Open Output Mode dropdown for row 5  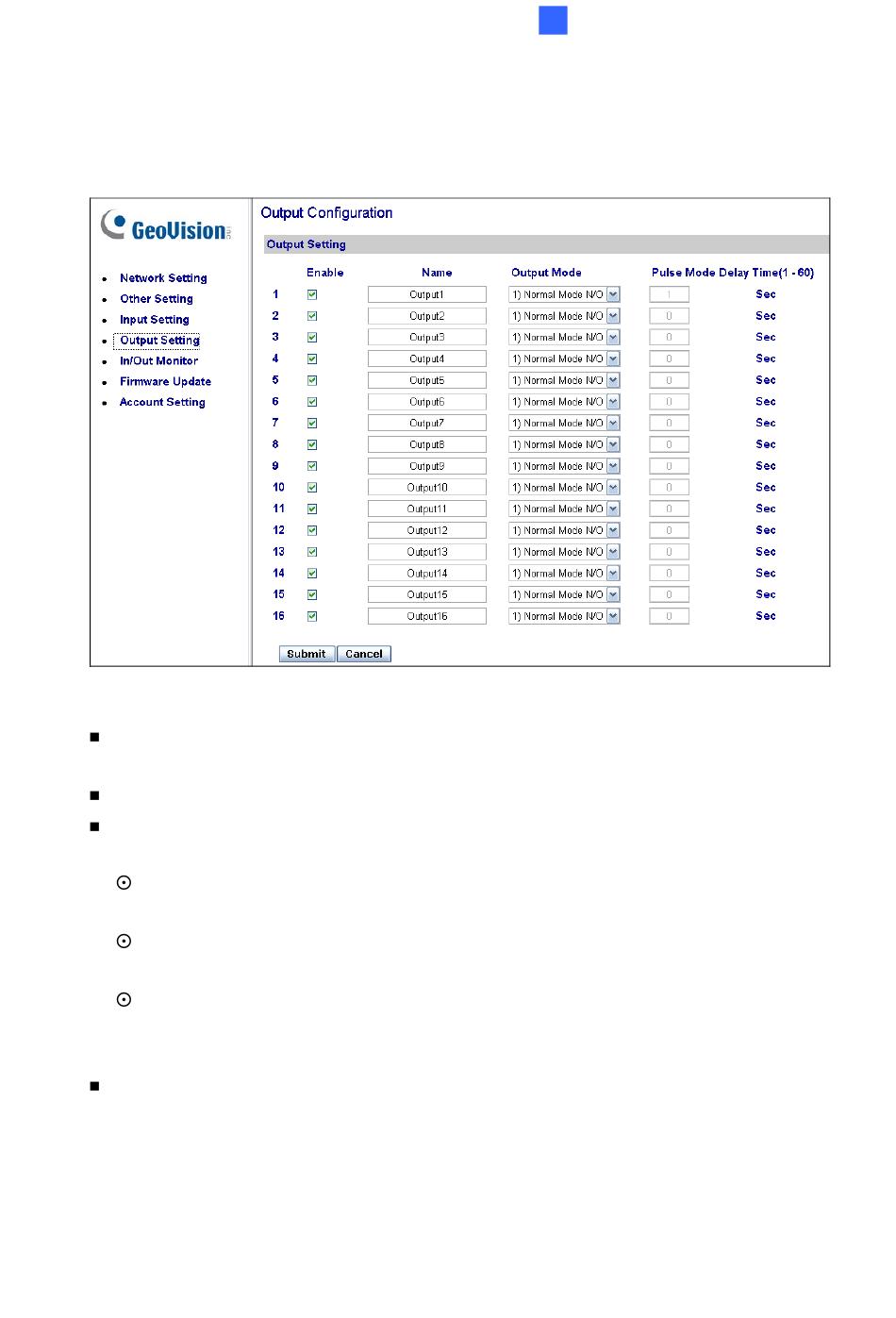pos(564,381)
